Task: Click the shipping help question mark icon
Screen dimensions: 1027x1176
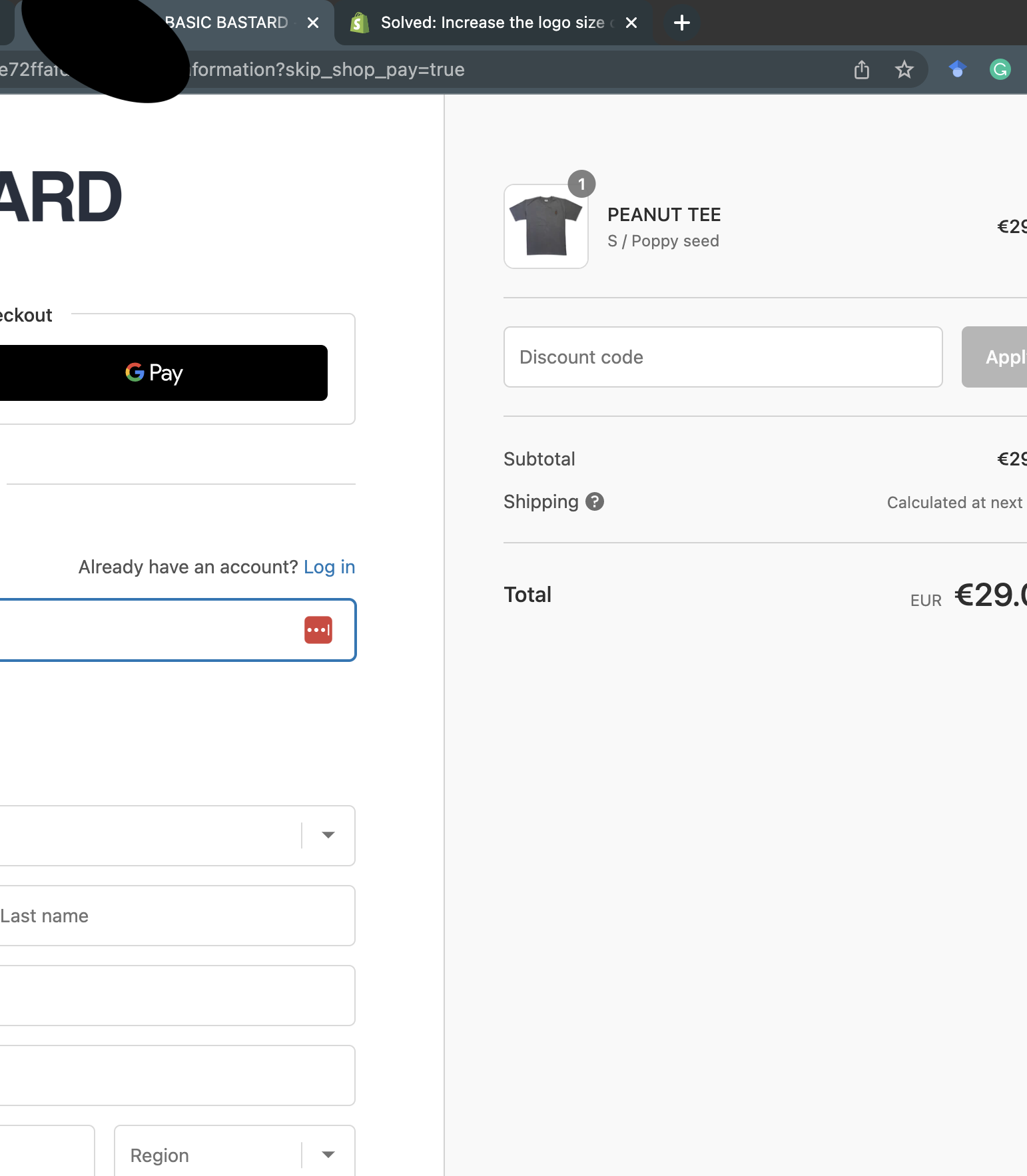Action: 594,501
